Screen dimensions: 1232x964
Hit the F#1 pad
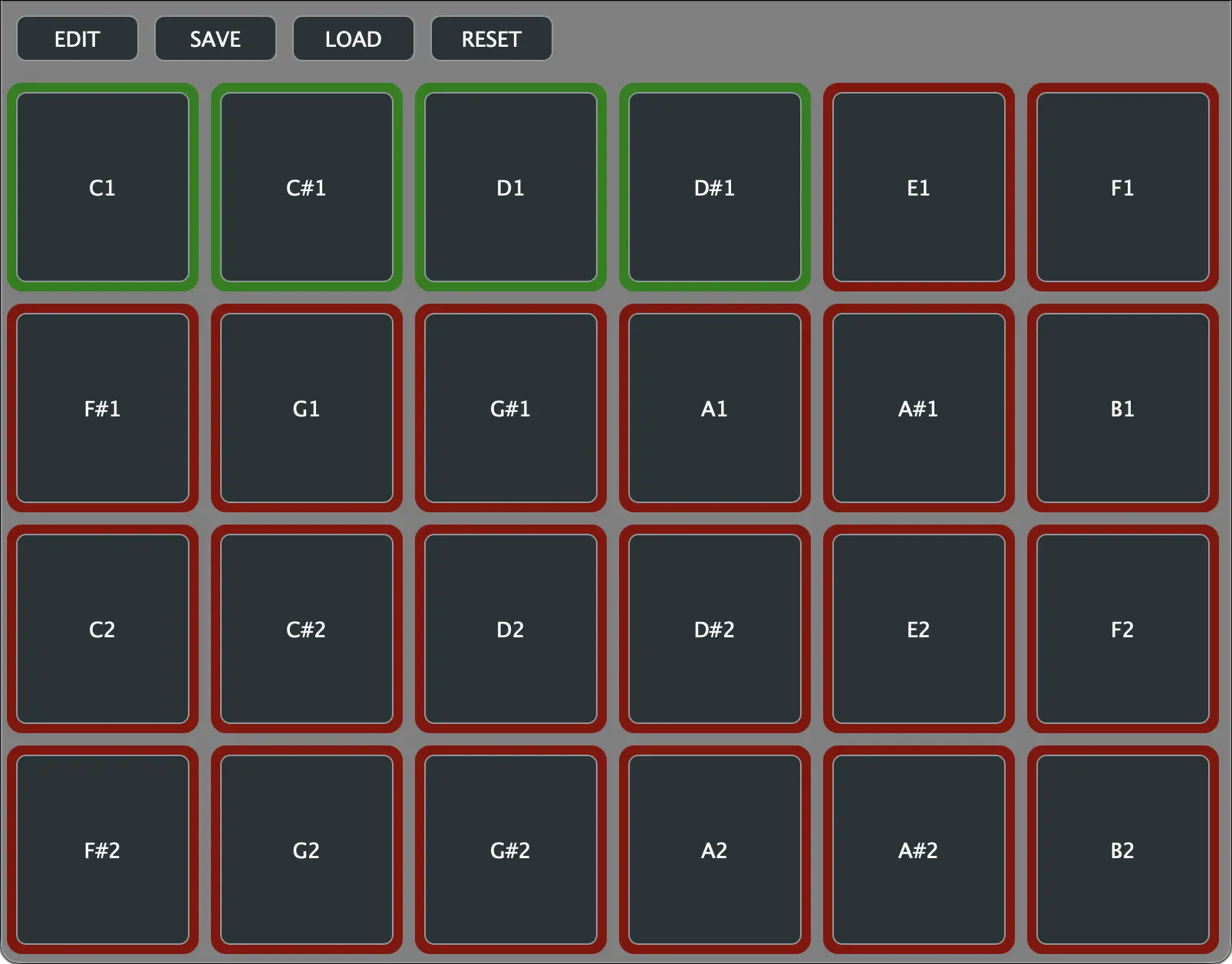click(103, 409)
